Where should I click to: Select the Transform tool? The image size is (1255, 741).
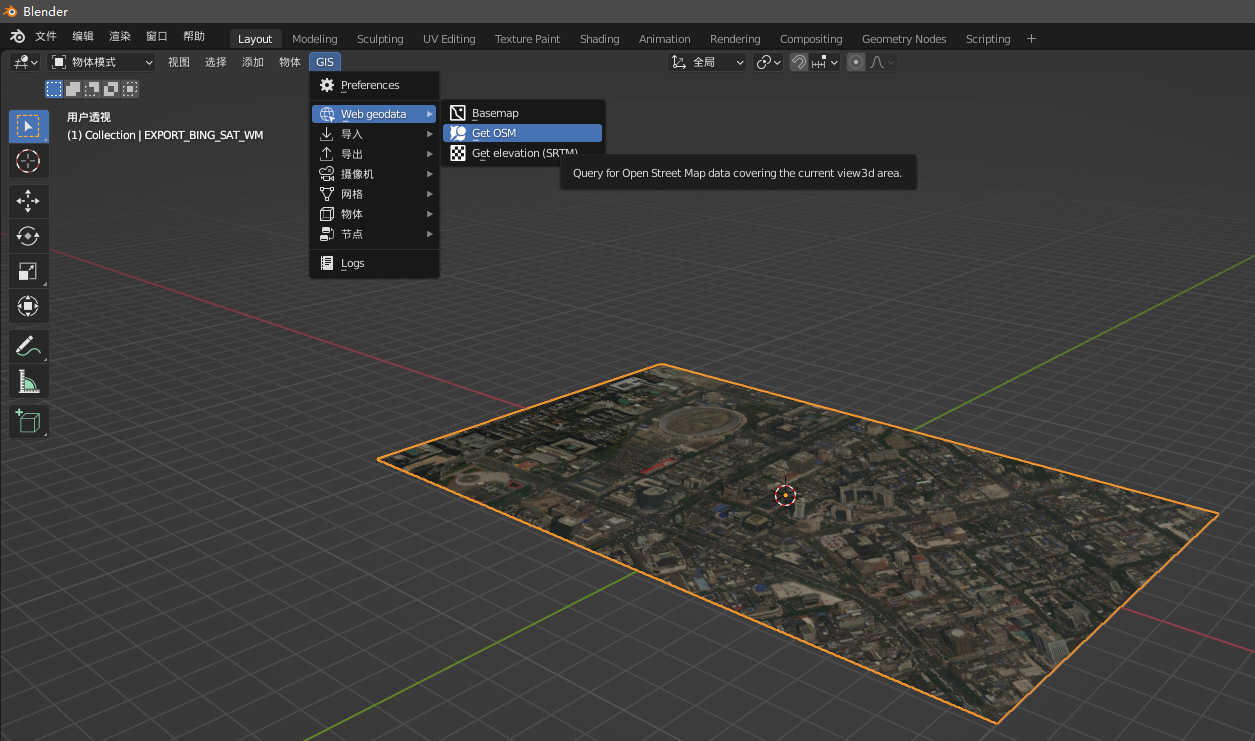(28, 306)
